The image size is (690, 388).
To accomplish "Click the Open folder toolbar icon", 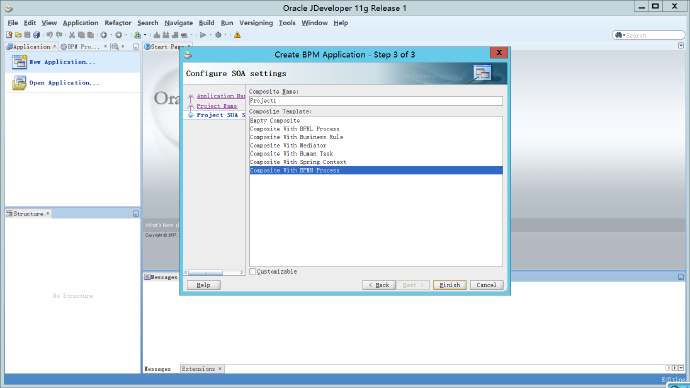I will [18, 35].
